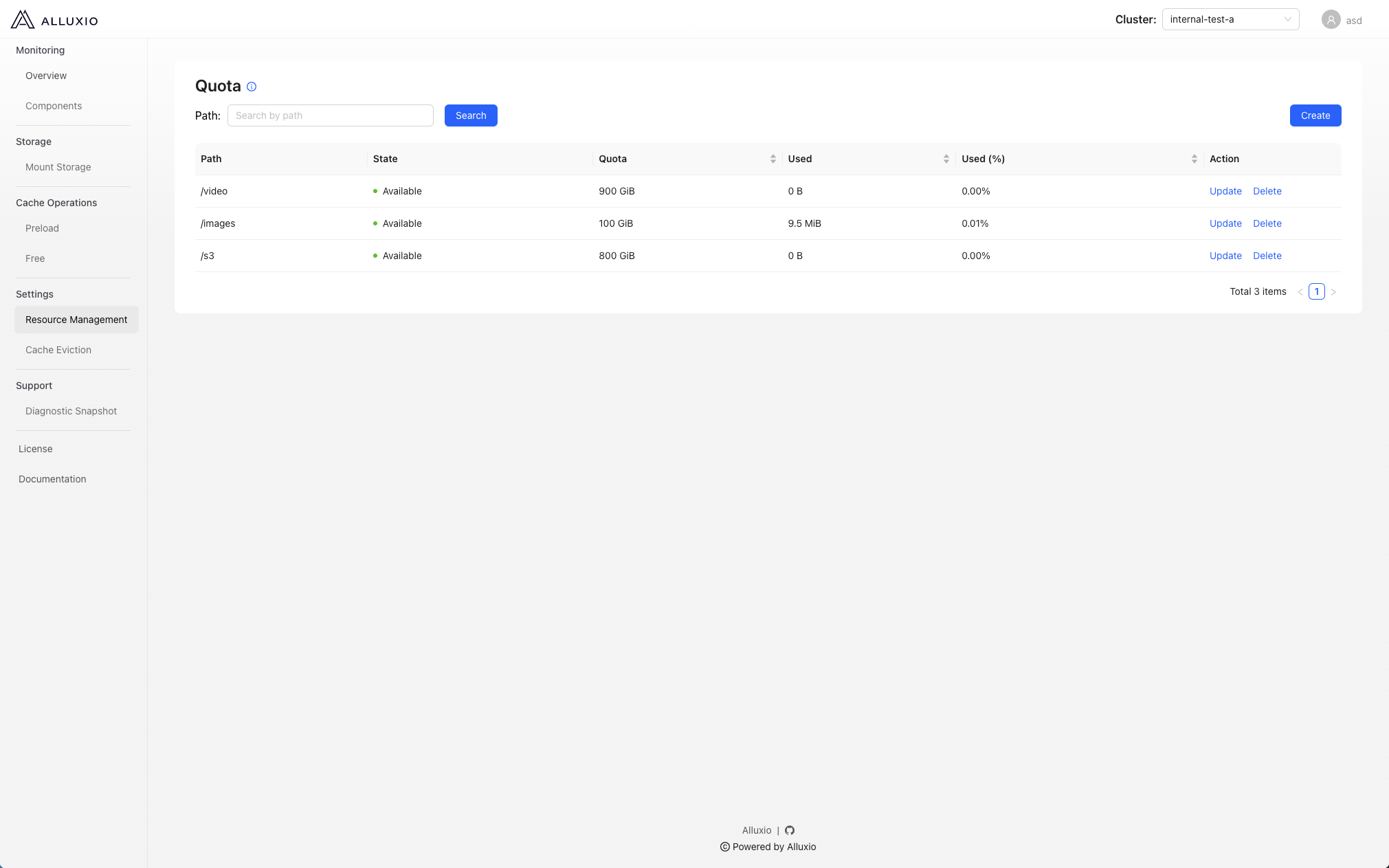
Task: Delete the /images quota
Action: coord(1267,223)
